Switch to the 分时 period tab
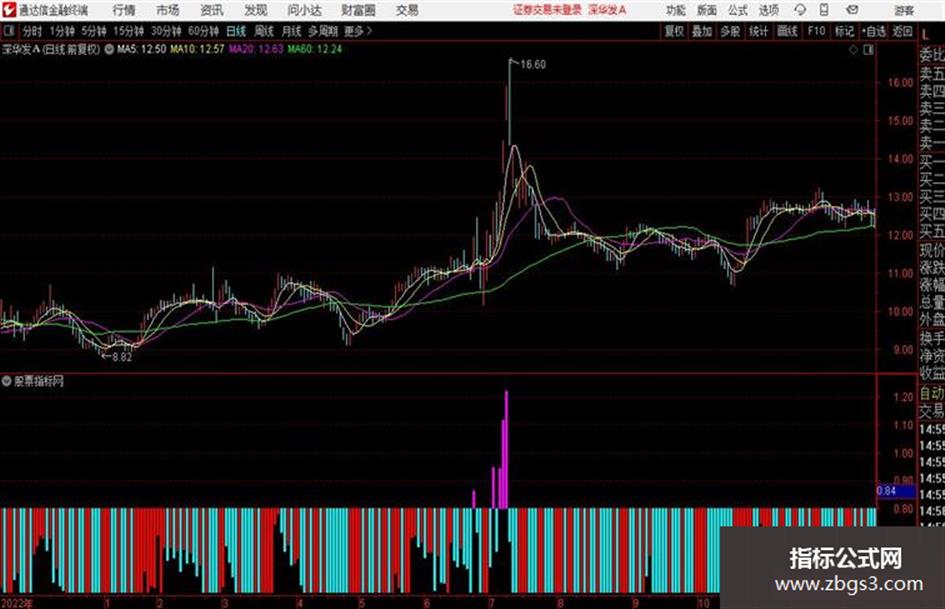The height and width of the screenshot is (609, 945). tap(32, 31)
